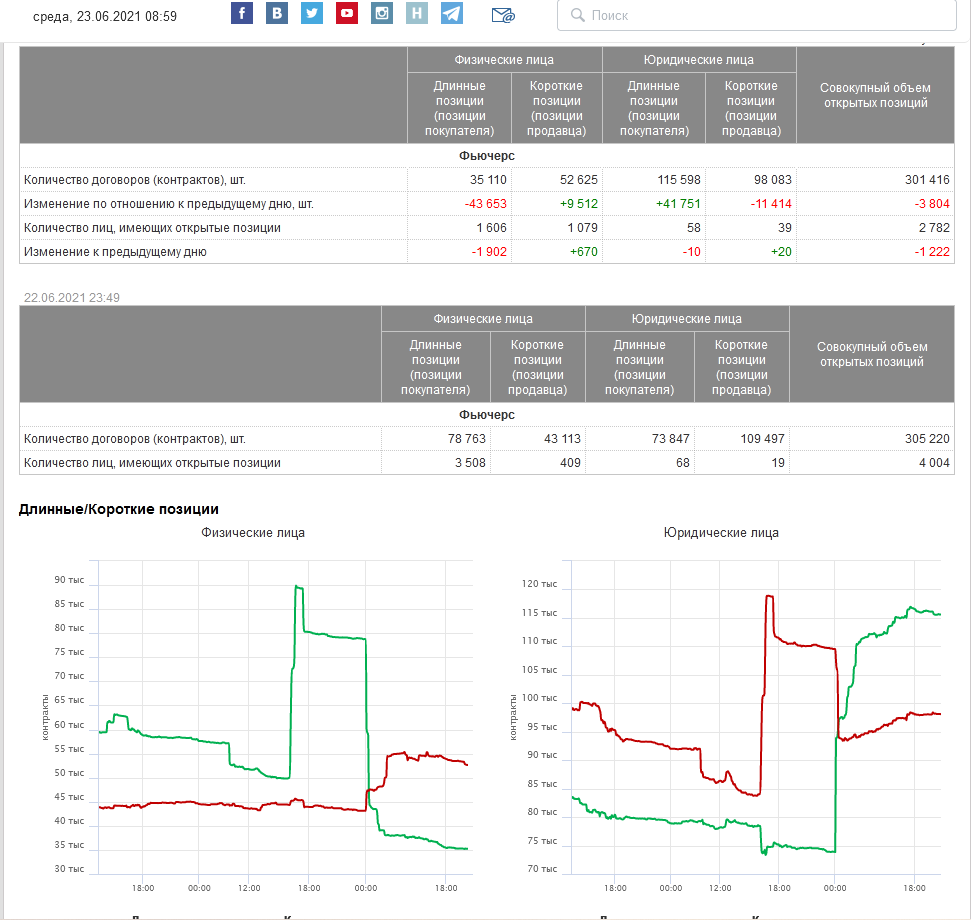
Task: Open the Telegram paper plane icon
Action: tap(452, 14)
